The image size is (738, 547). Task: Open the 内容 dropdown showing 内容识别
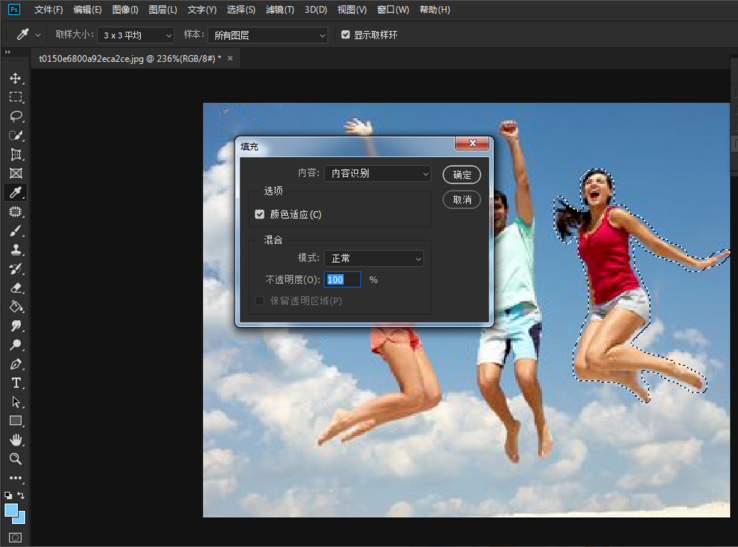pyautogui.click(x=377, y=173)
